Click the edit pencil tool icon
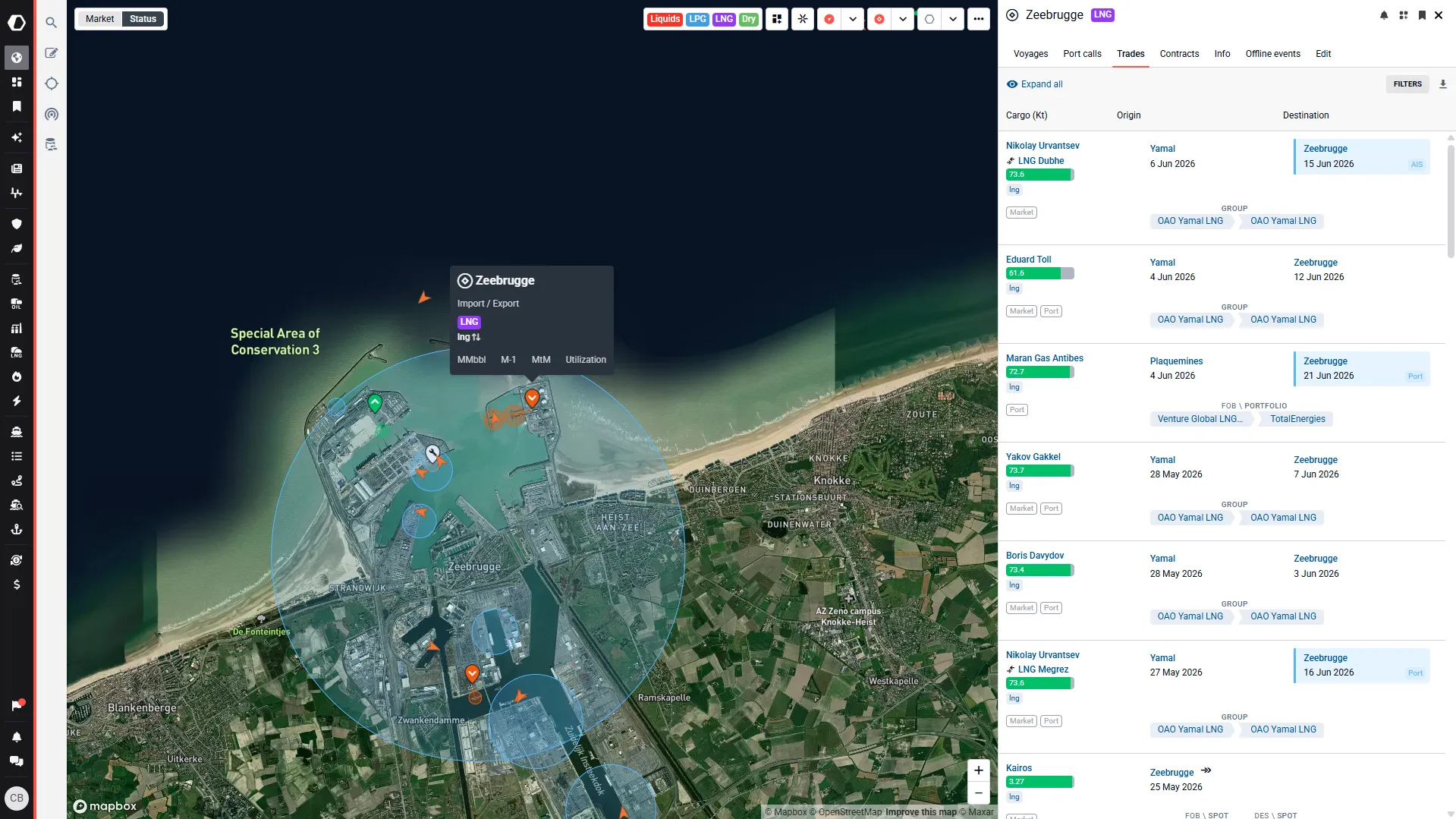Screen dimensions: 1456x819 (52, 53)
